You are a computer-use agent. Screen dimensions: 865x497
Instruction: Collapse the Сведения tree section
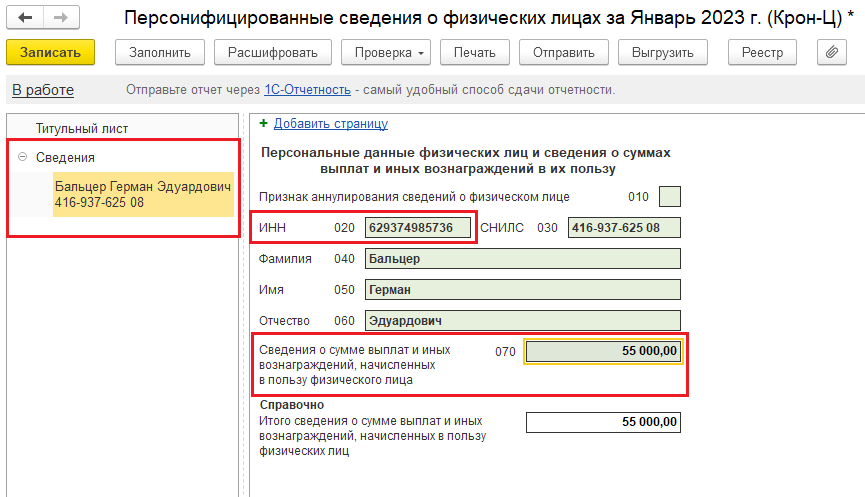(22, 157)
